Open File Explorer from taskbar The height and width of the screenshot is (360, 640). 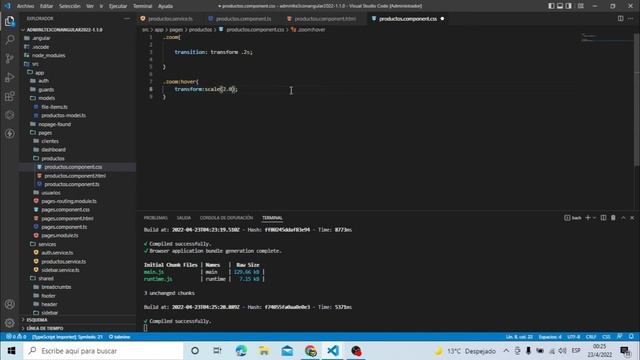point(264,351)
